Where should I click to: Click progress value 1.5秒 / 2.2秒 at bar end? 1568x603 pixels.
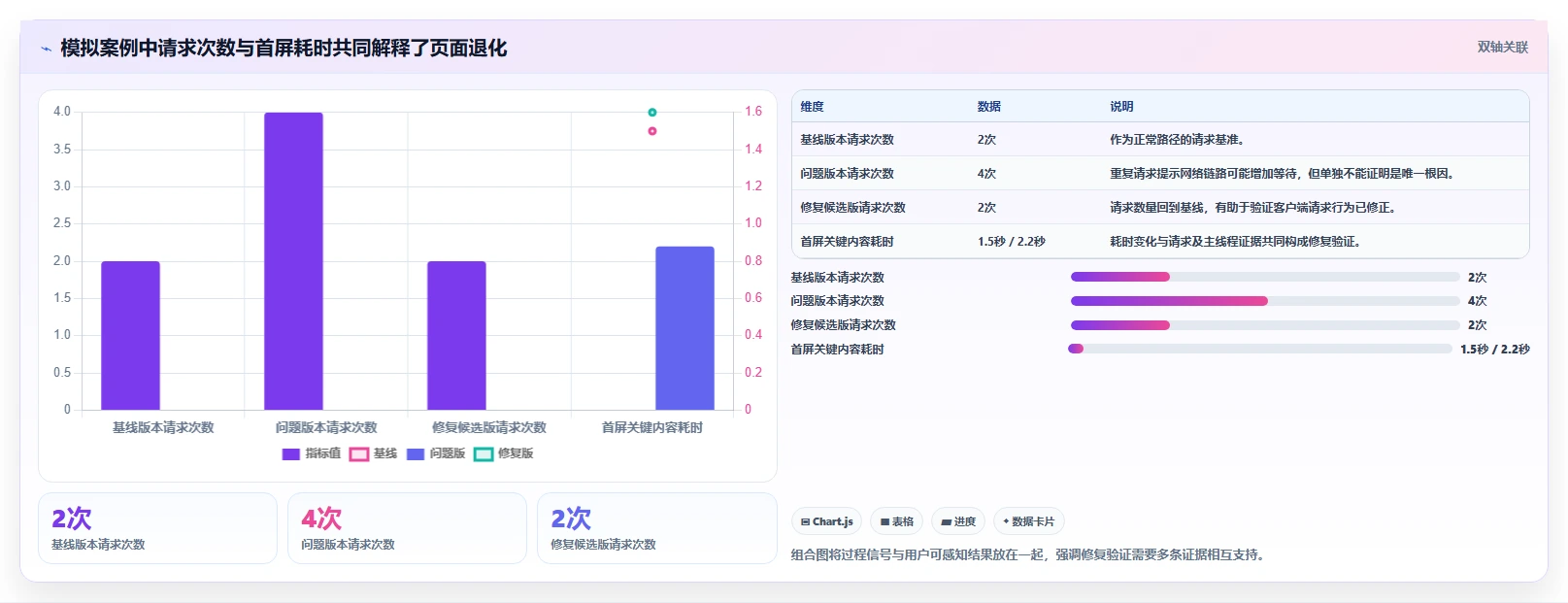(1494, 350)
